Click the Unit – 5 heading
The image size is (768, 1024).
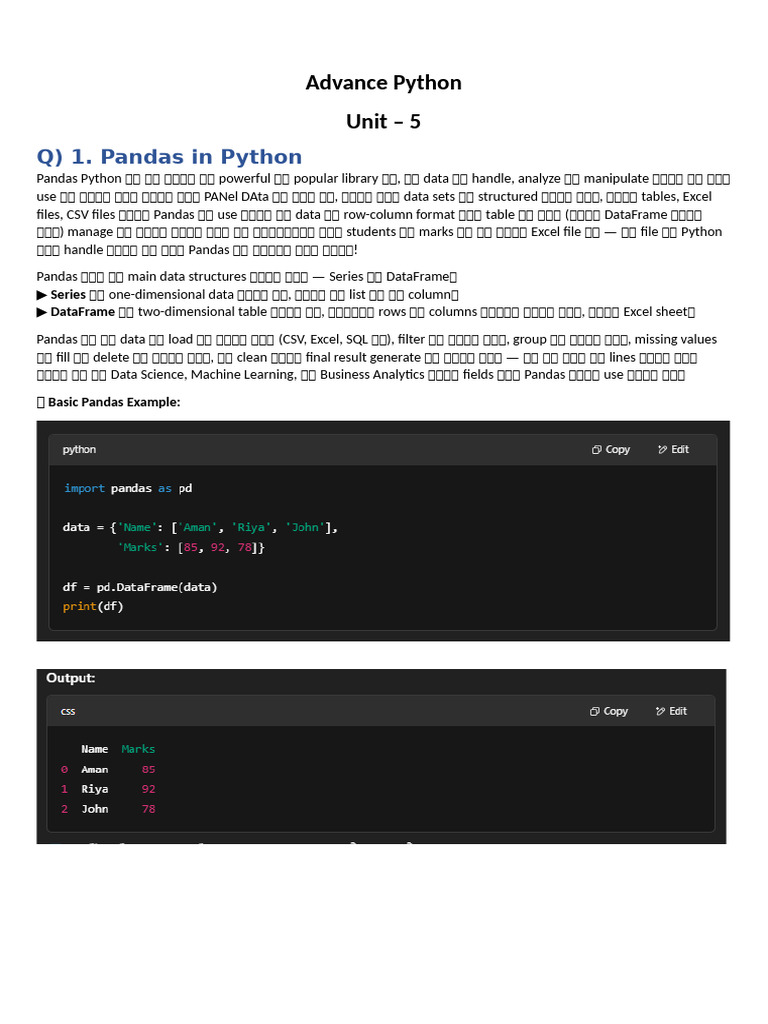click(383, 121)
